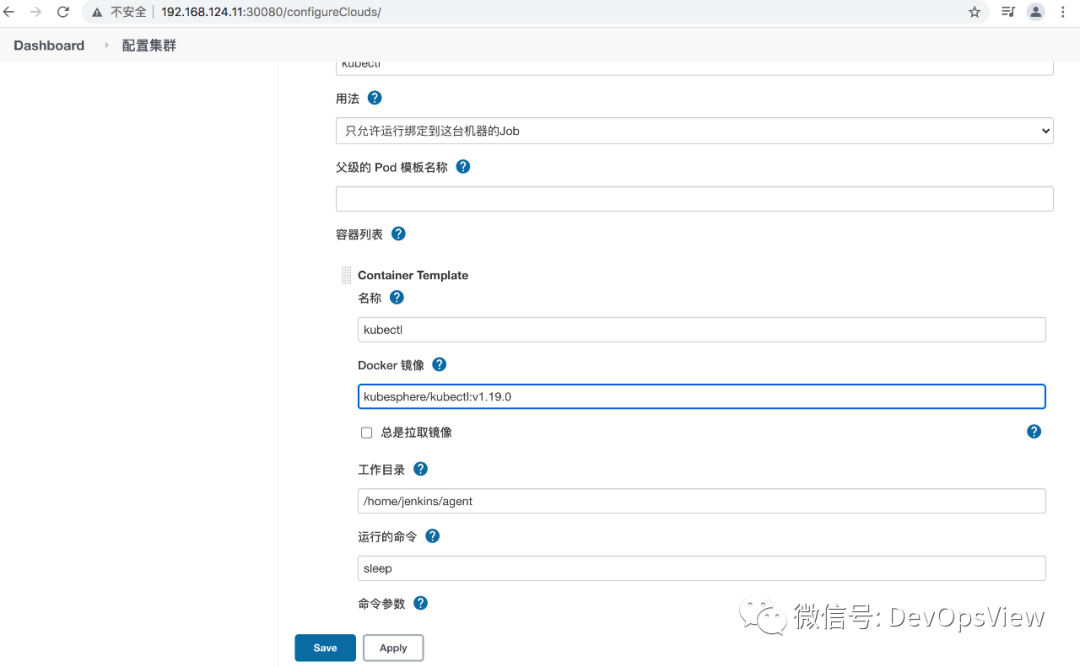Click the container 名称 field containing kubectl
Screen dimensions: 1080x667
click(x=701, y=329)
